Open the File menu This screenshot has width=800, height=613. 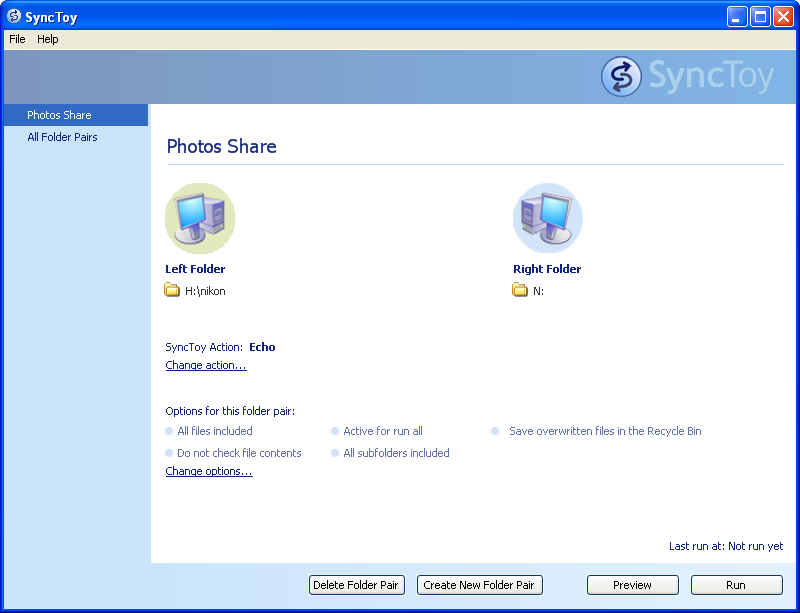point(17,39)
